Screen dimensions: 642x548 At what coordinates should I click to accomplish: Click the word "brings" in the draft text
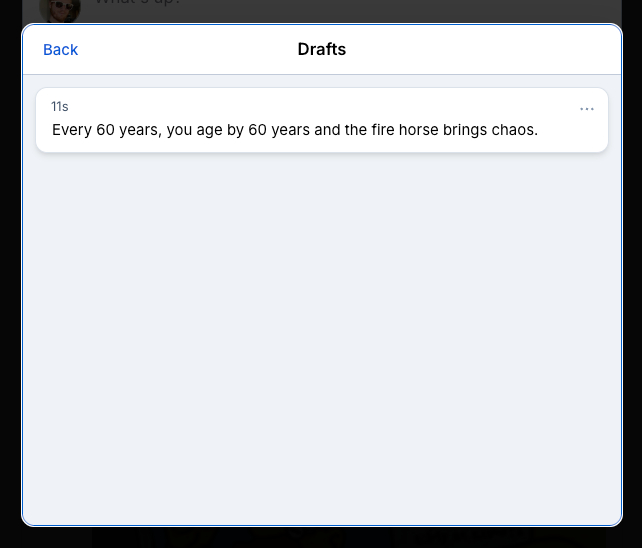[x=463, y=130]
